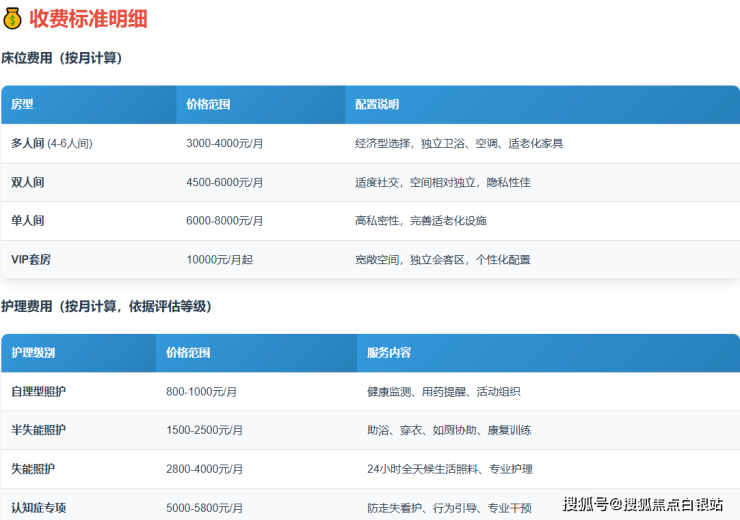Click the VIP套房 row label

click(x=31, y=259)
